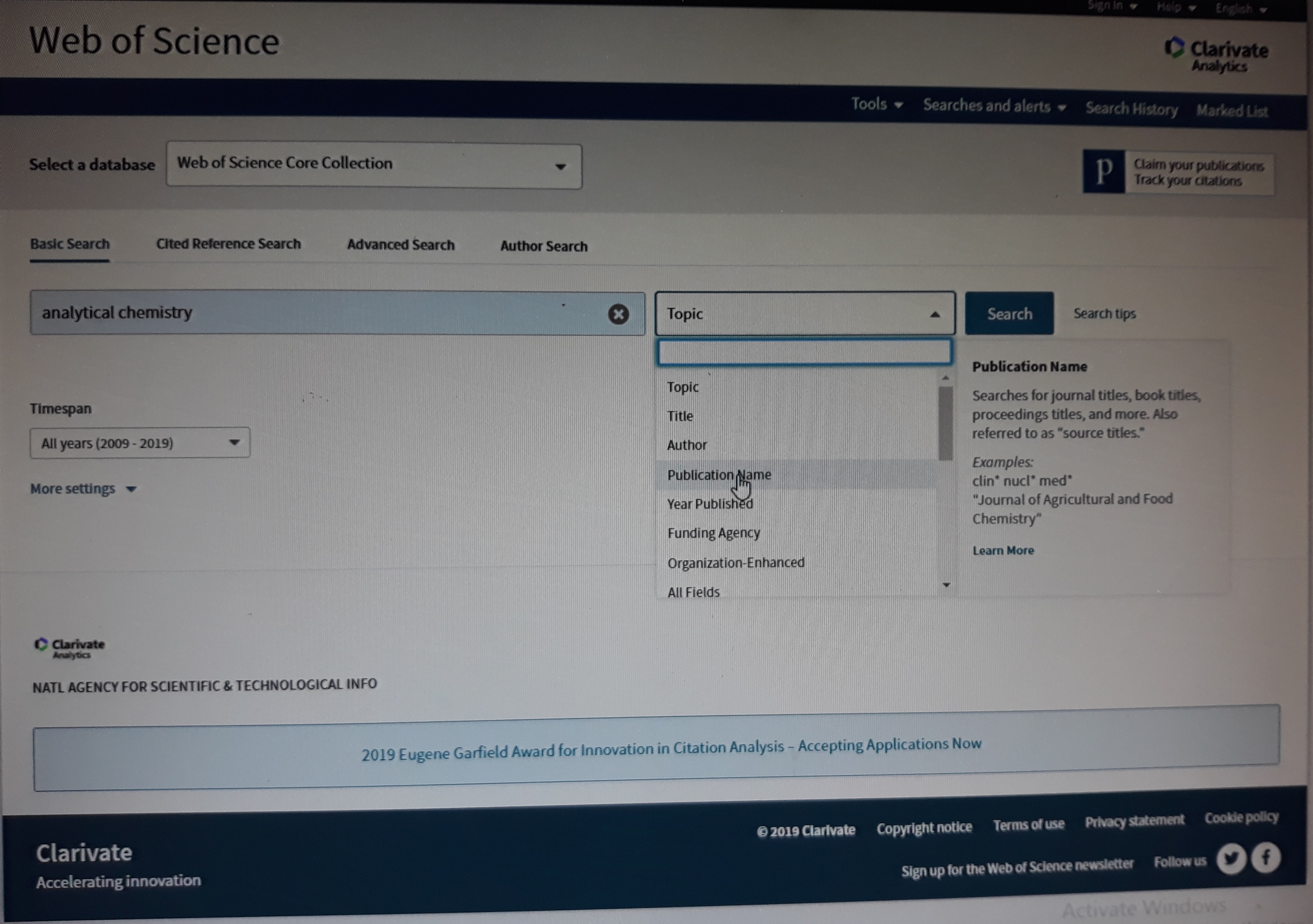Switch to Cited Reference Search tab
The image size is (1313, 924).
pyautogui.click(x=228, y=244)
